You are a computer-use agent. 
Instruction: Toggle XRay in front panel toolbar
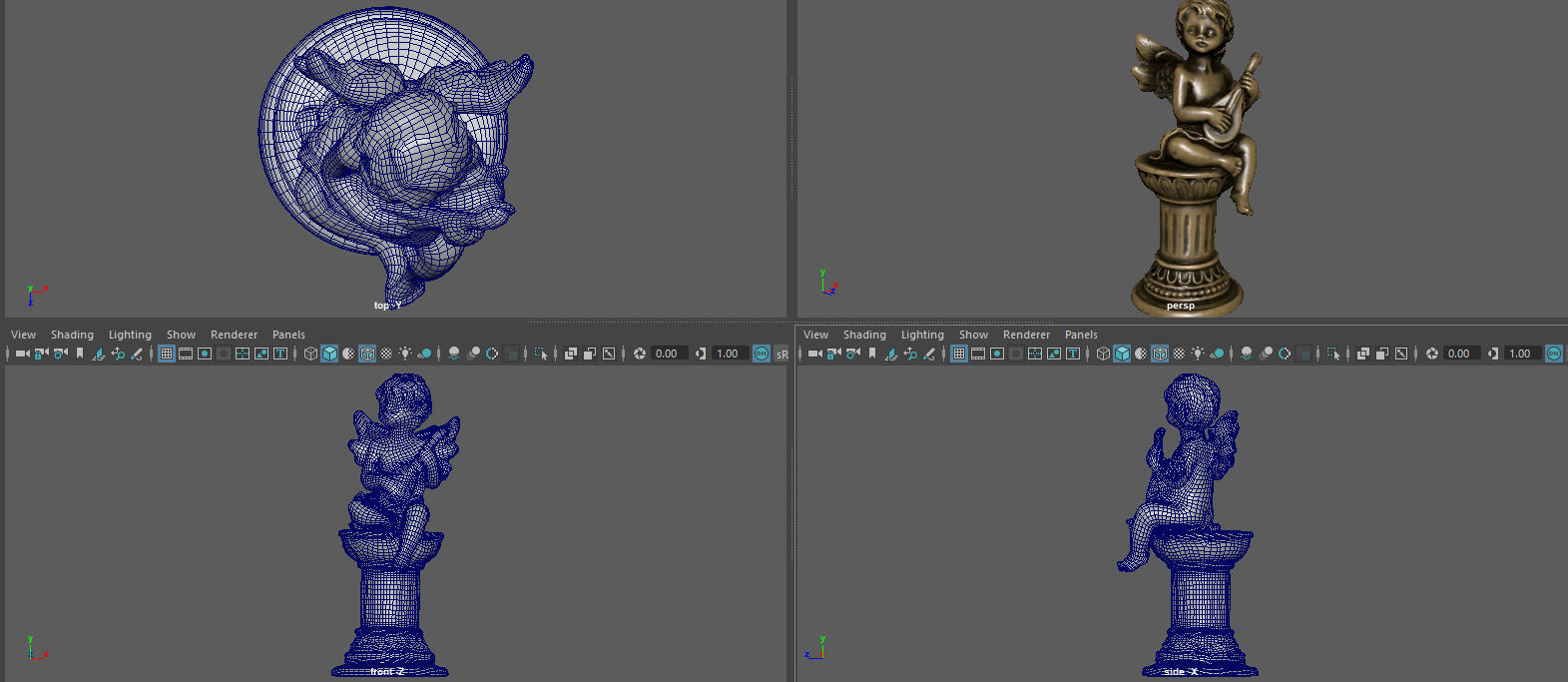click(x=571, y=353)
